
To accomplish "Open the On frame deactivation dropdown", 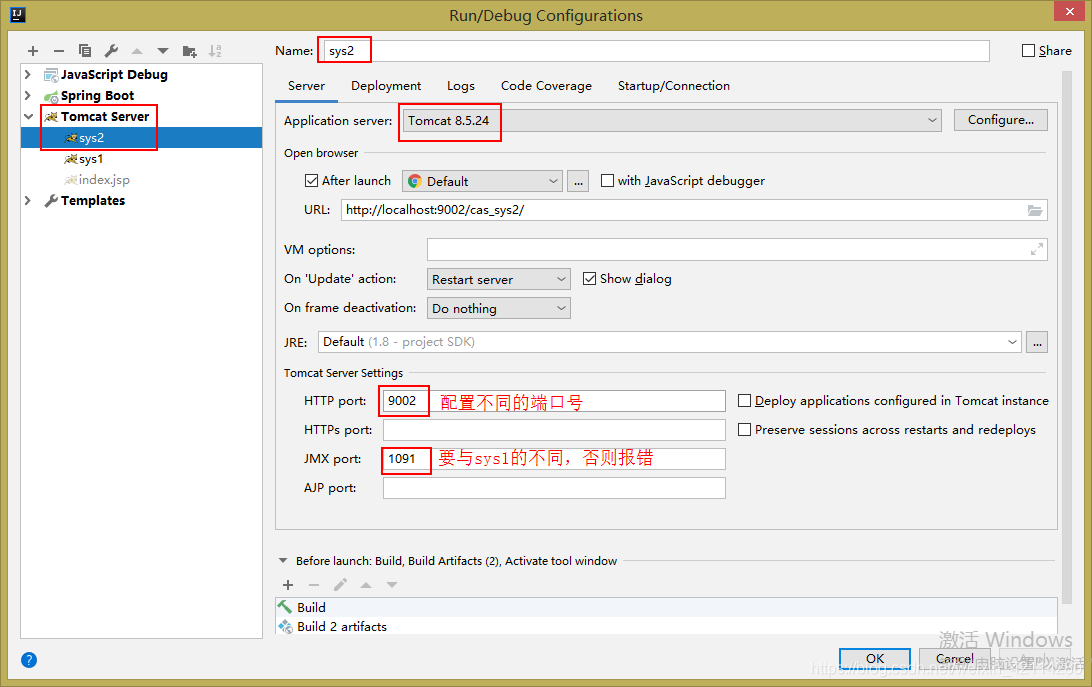I will click(x=499, y=309).
